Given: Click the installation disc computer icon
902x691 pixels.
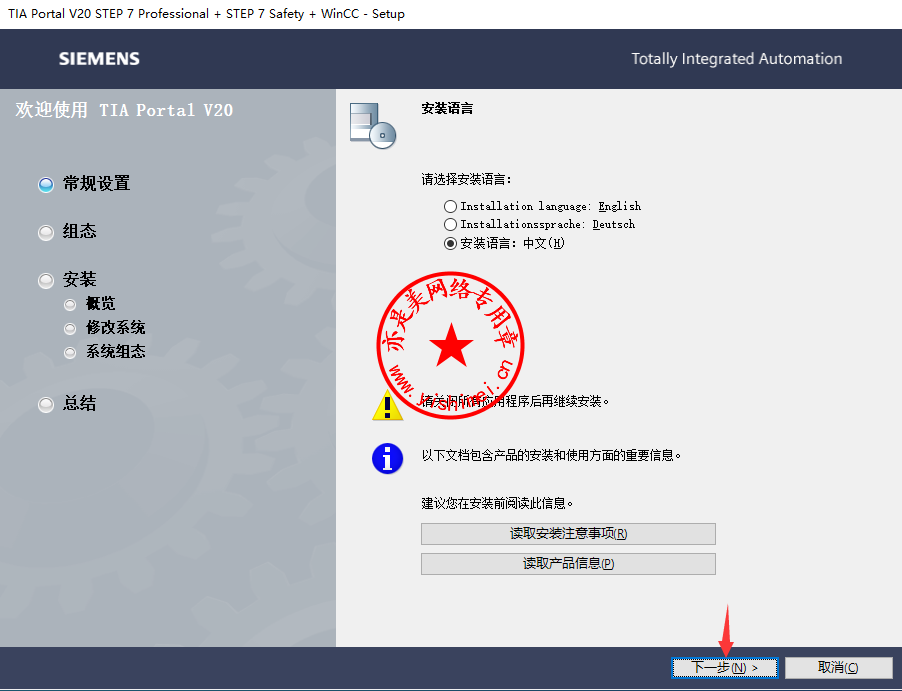Looking at the screenshot, I should click(x=373, y=125).
